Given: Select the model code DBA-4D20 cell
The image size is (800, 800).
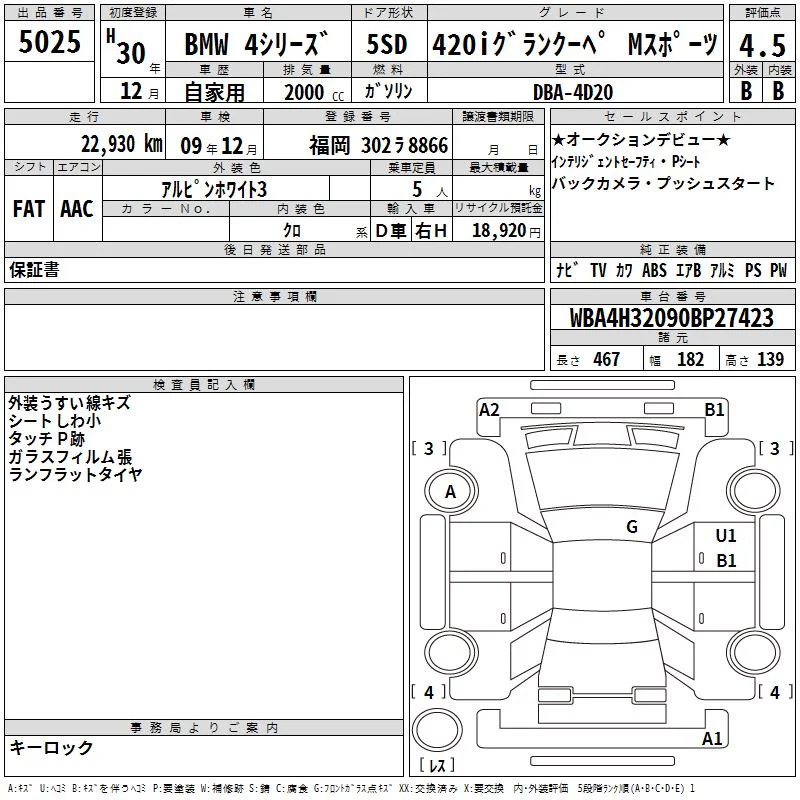Looking at the screenshot, I should point(572,92).
